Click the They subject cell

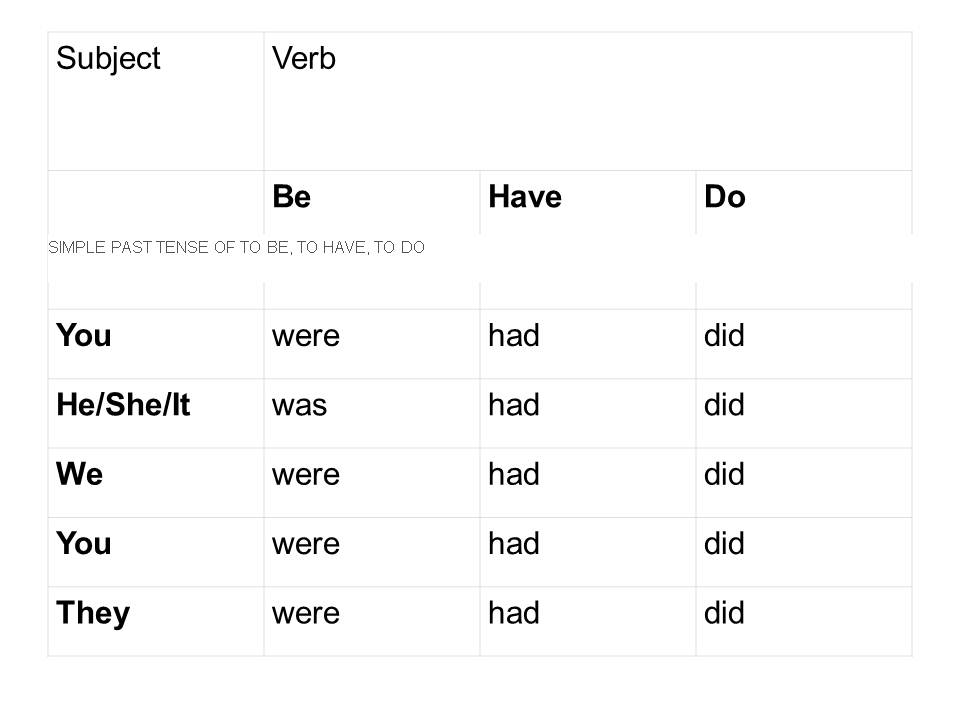(x=93, y=613)
